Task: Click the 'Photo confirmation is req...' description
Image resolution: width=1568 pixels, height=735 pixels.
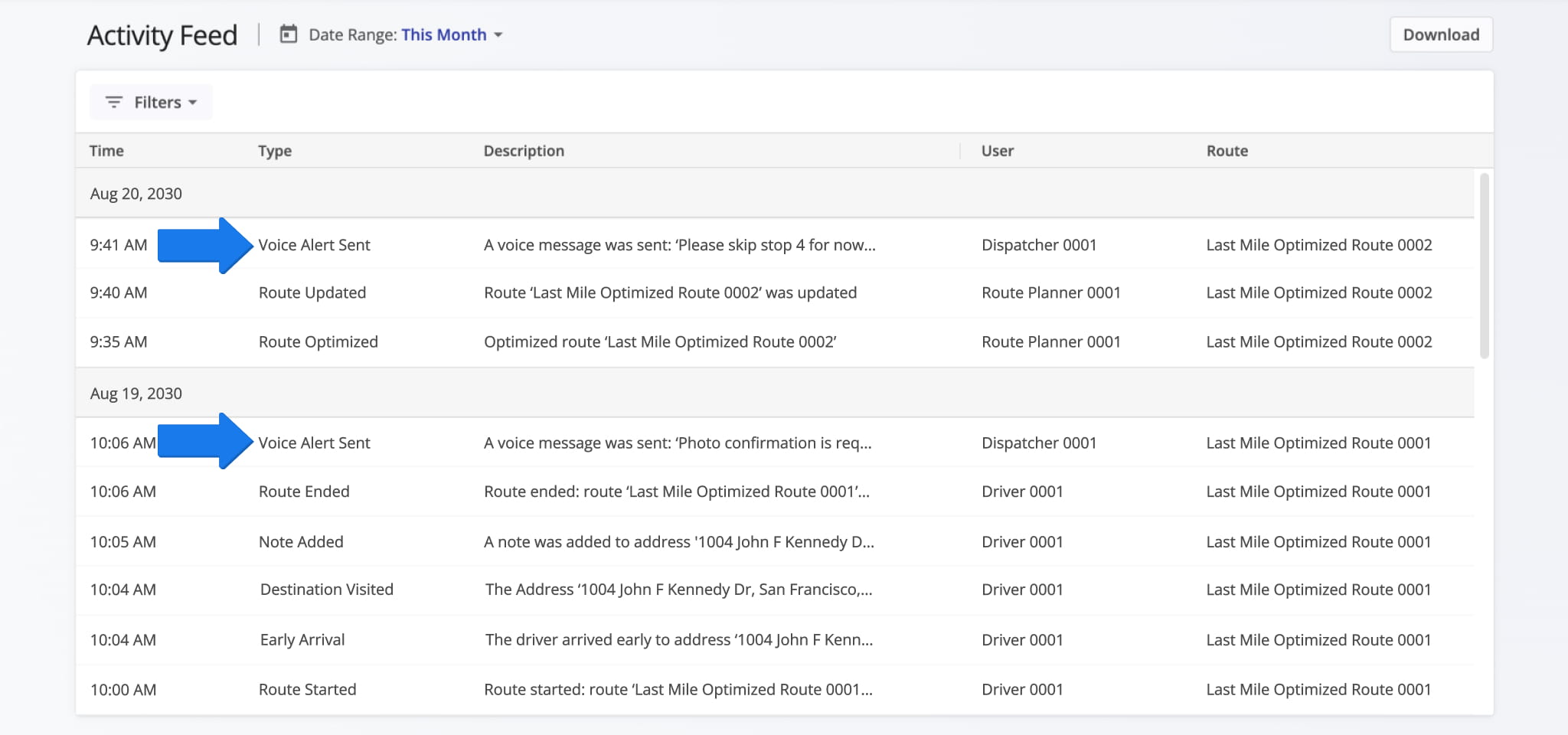Action: 678,443
